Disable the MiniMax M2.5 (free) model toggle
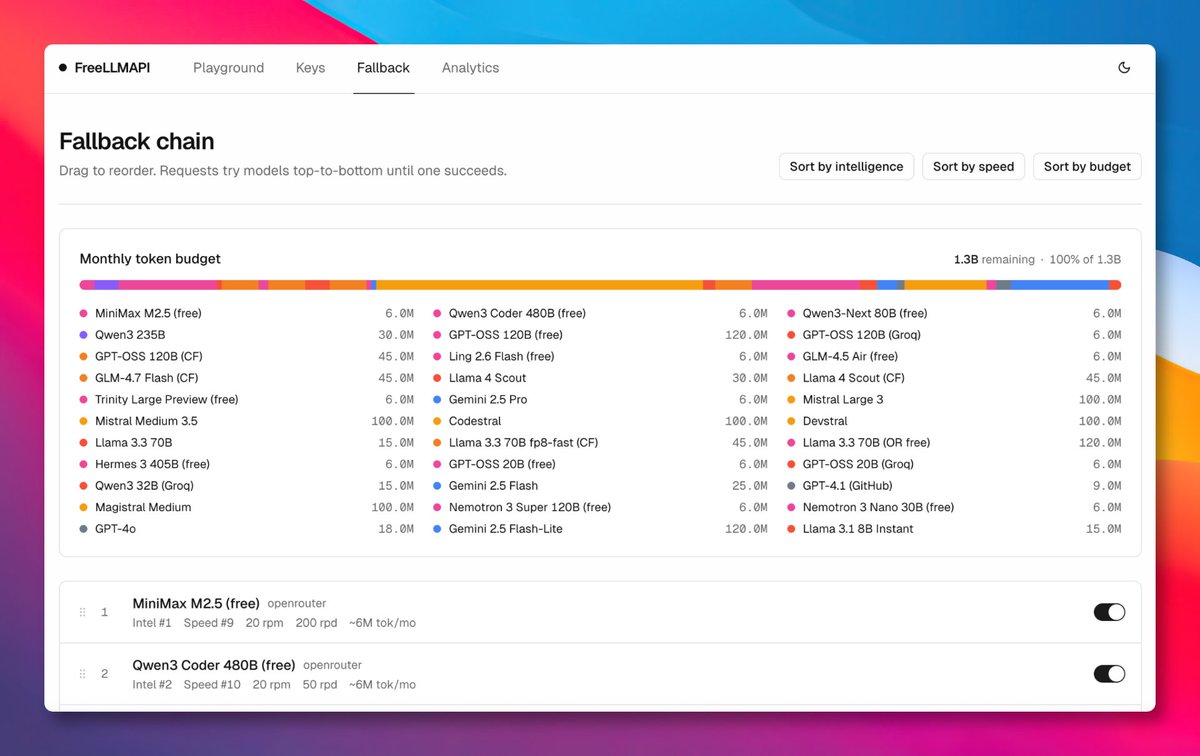 point(1109,612)
